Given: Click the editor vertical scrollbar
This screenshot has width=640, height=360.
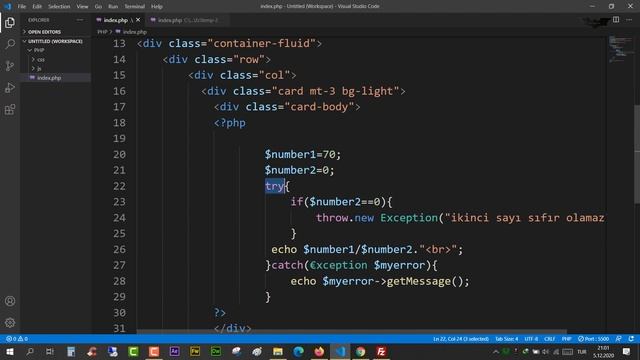Looking at the screenshot, I should [637, 155].
